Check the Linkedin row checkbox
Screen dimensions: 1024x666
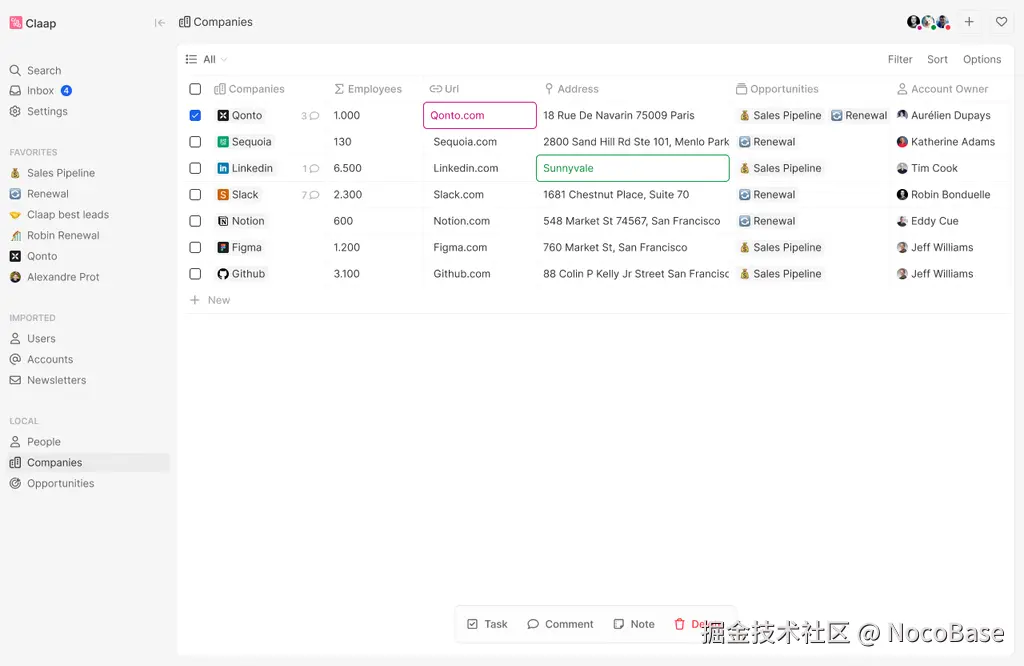pos(195,168)
